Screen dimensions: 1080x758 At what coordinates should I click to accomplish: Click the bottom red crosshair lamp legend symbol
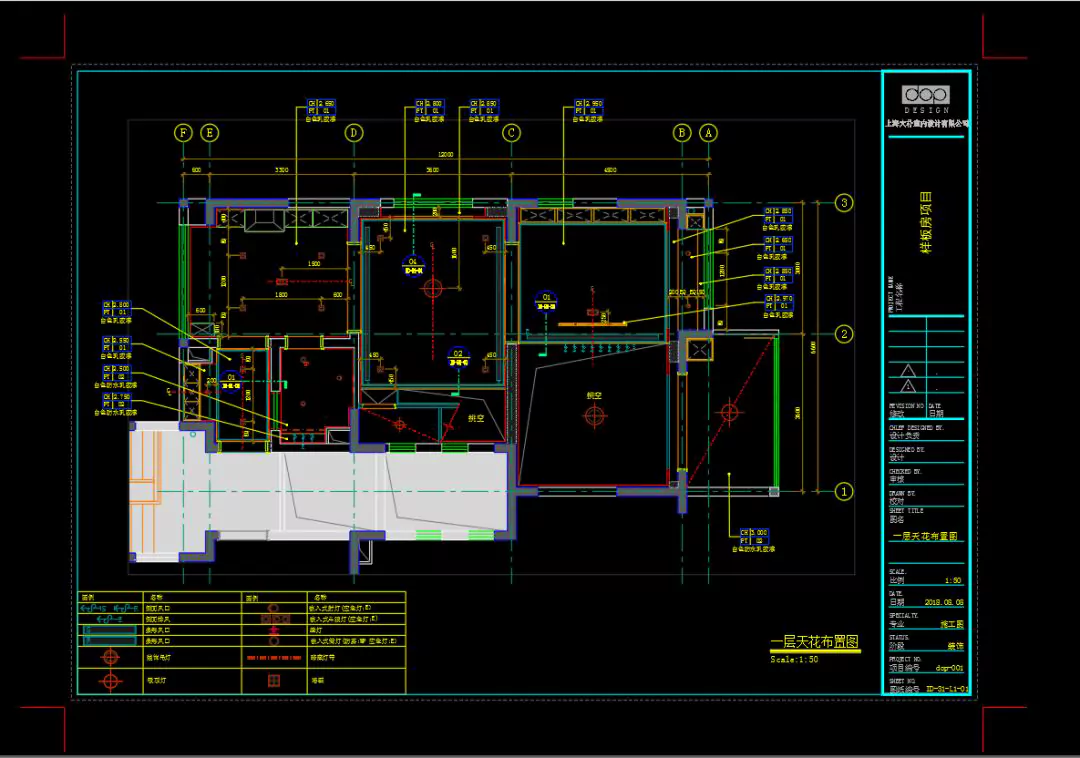[x=110, y=681]
